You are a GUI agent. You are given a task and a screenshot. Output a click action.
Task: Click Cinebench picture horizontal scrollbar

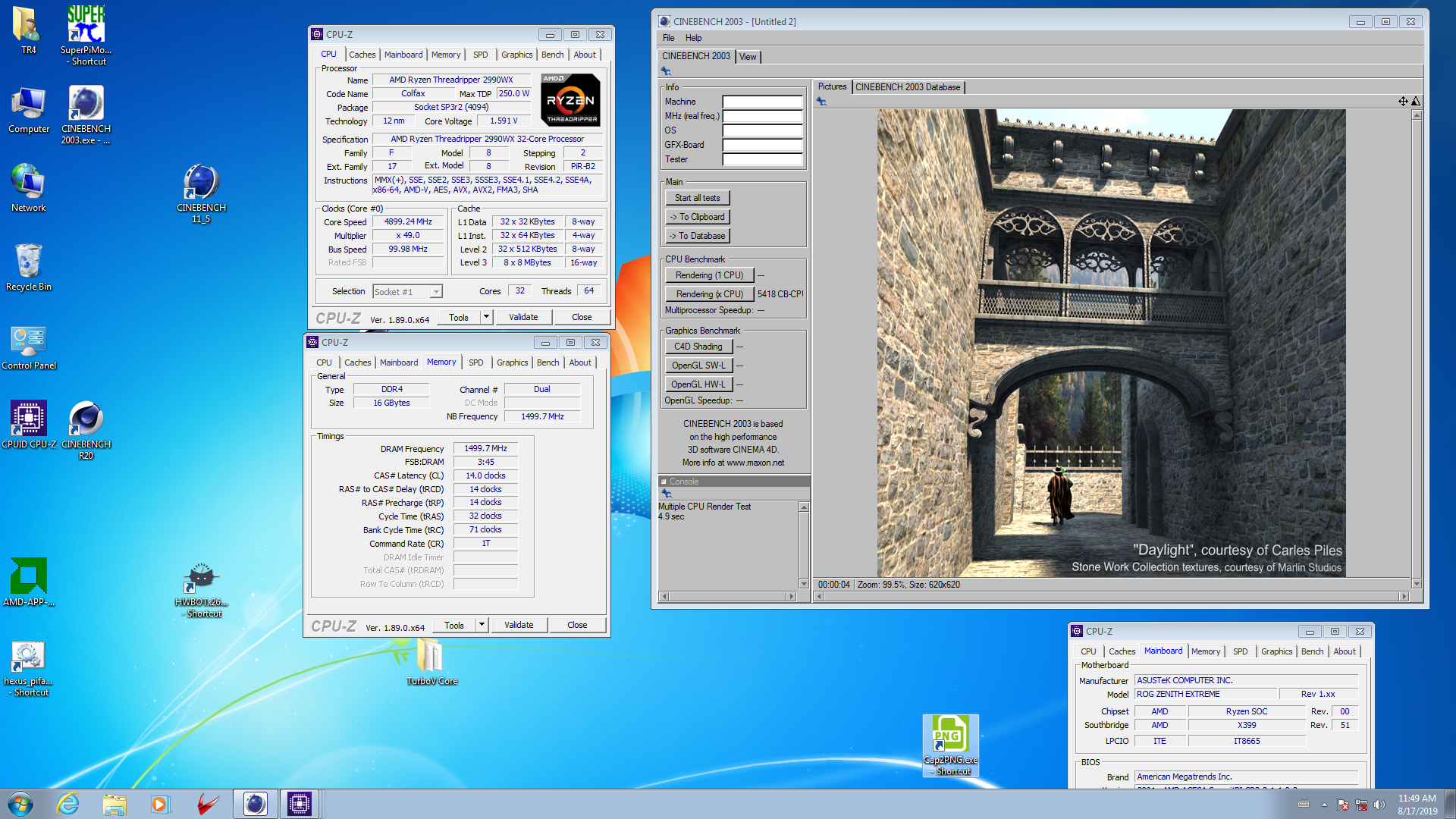[1111, 597]
